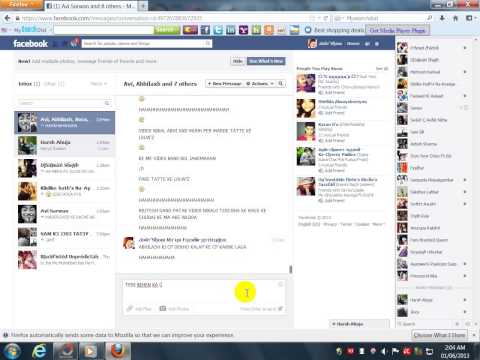Viewport: 480px width, 360px height.
Task: Click the search messages field
Action: coord(64,103)
